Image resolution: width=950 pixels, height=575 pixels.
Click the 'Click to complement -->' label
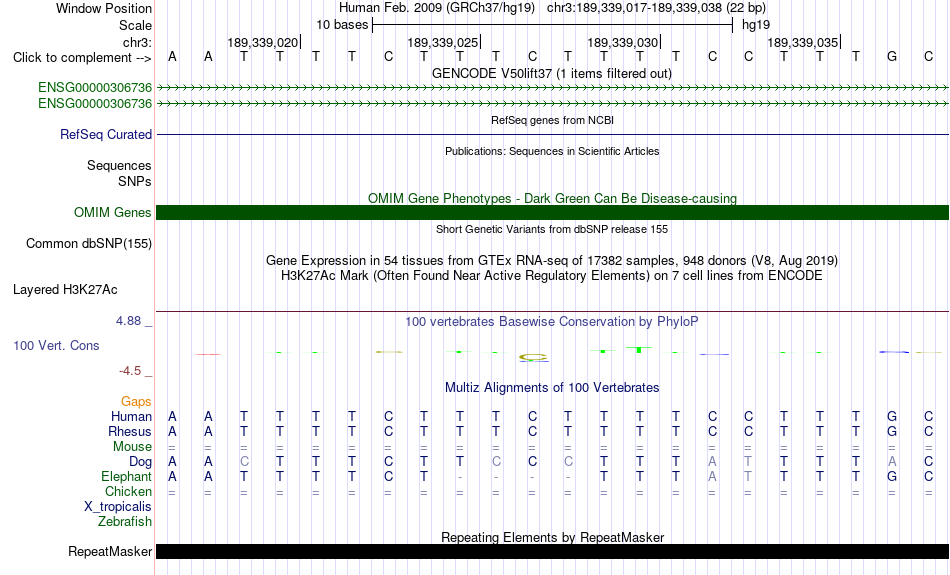point(82,58)
